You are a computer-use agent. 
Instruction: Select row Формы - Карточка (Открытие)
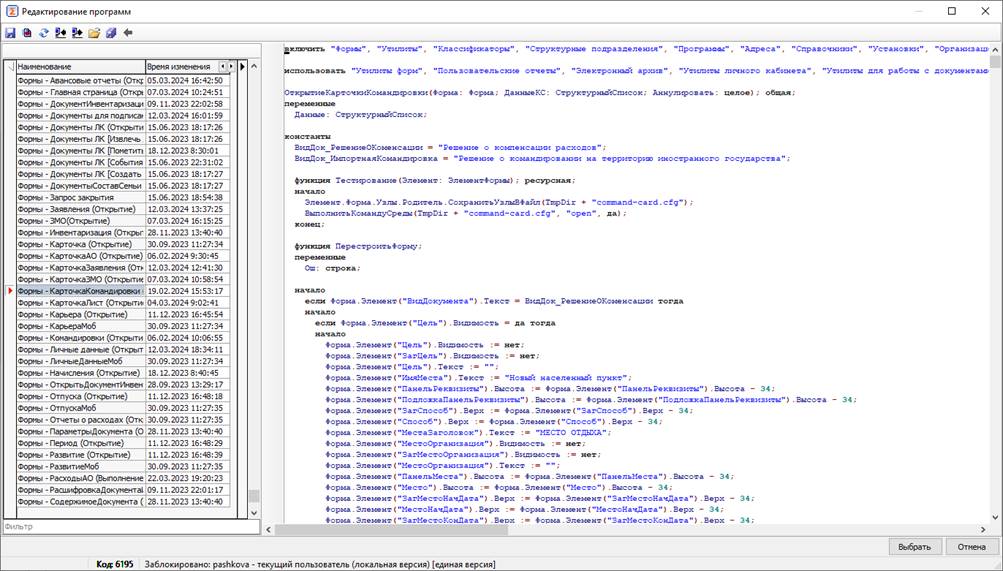click(x=123, y=244)
